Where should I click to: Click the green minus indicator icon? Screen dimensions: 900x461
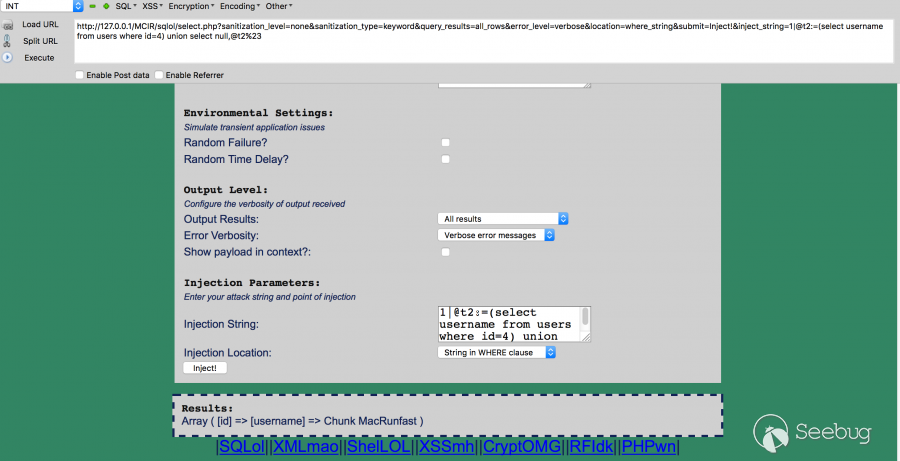click(92, 6)
